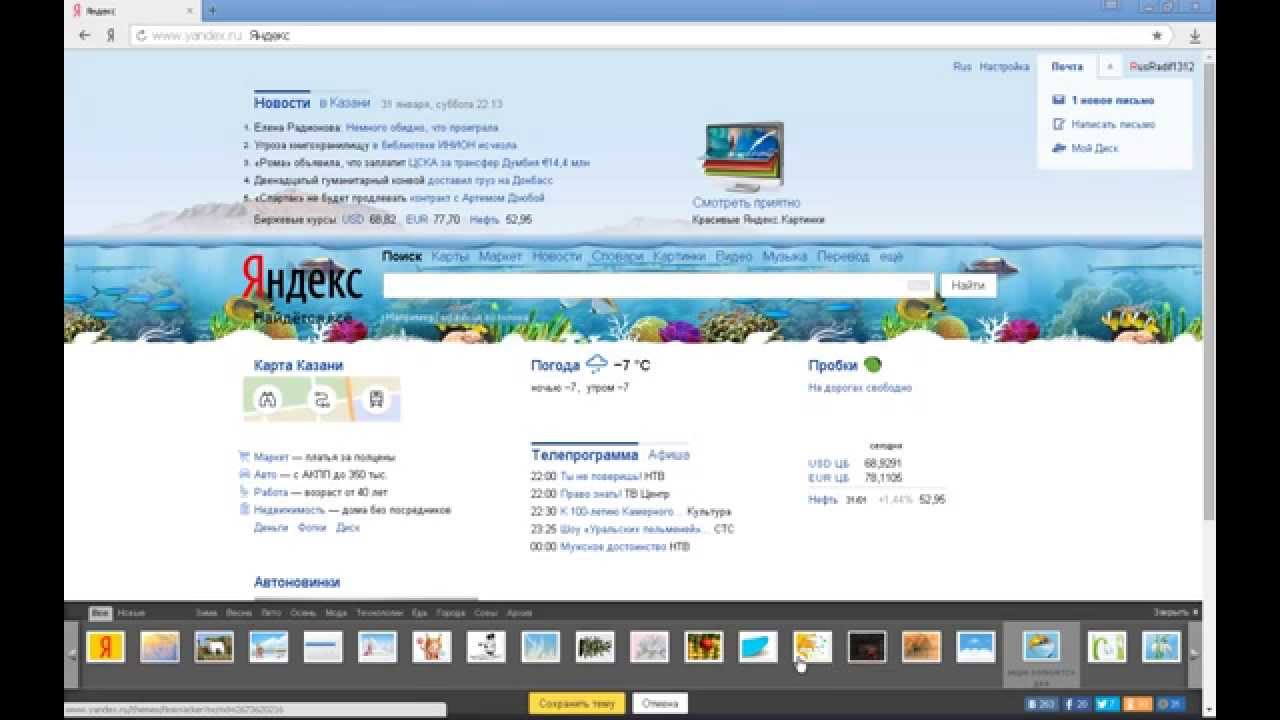This screenshot has height=720, width=1280.
Task: Select the 'Зима' theme category
Action: point(207,613)
